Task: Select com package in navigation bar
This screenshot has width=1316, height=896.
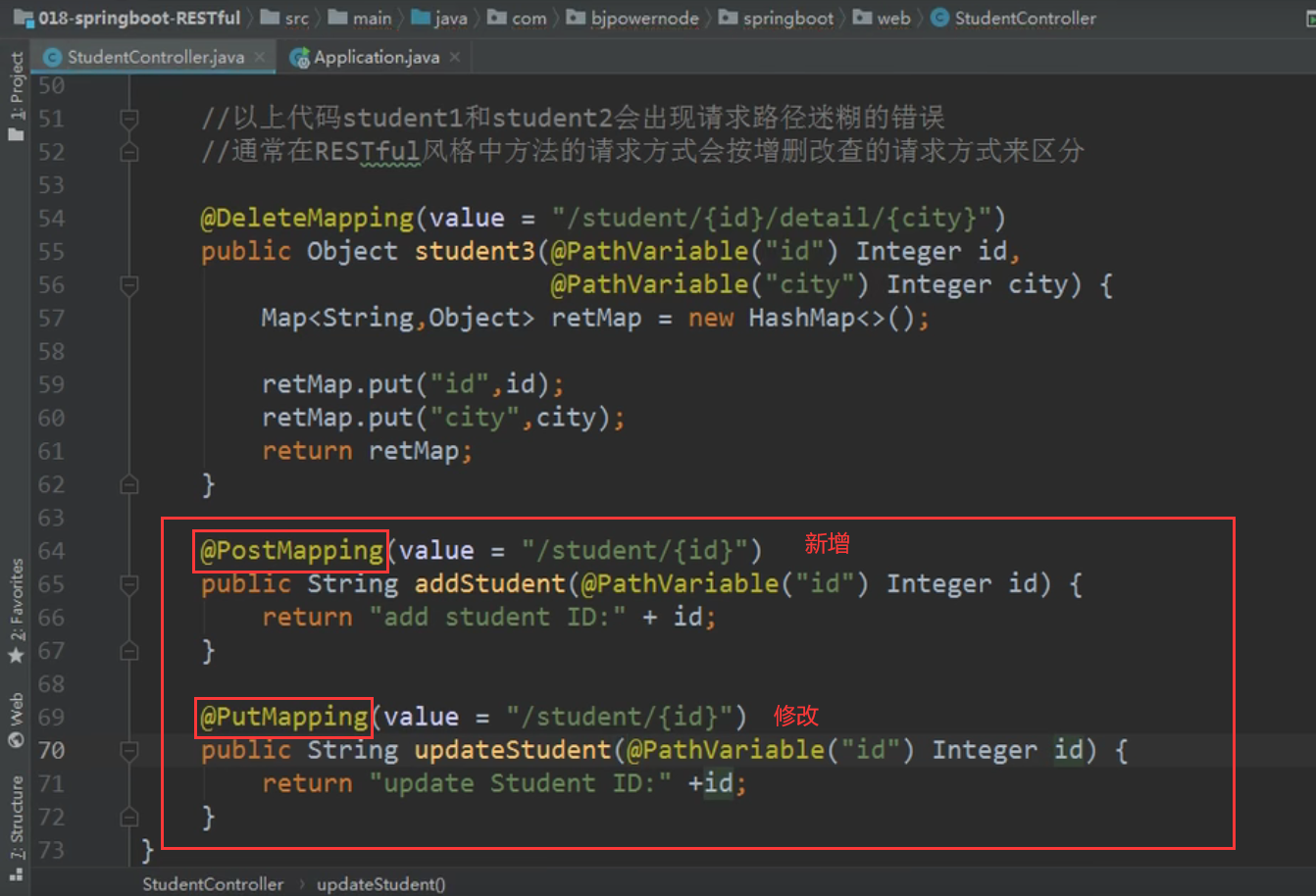Action: pos(518,18)
